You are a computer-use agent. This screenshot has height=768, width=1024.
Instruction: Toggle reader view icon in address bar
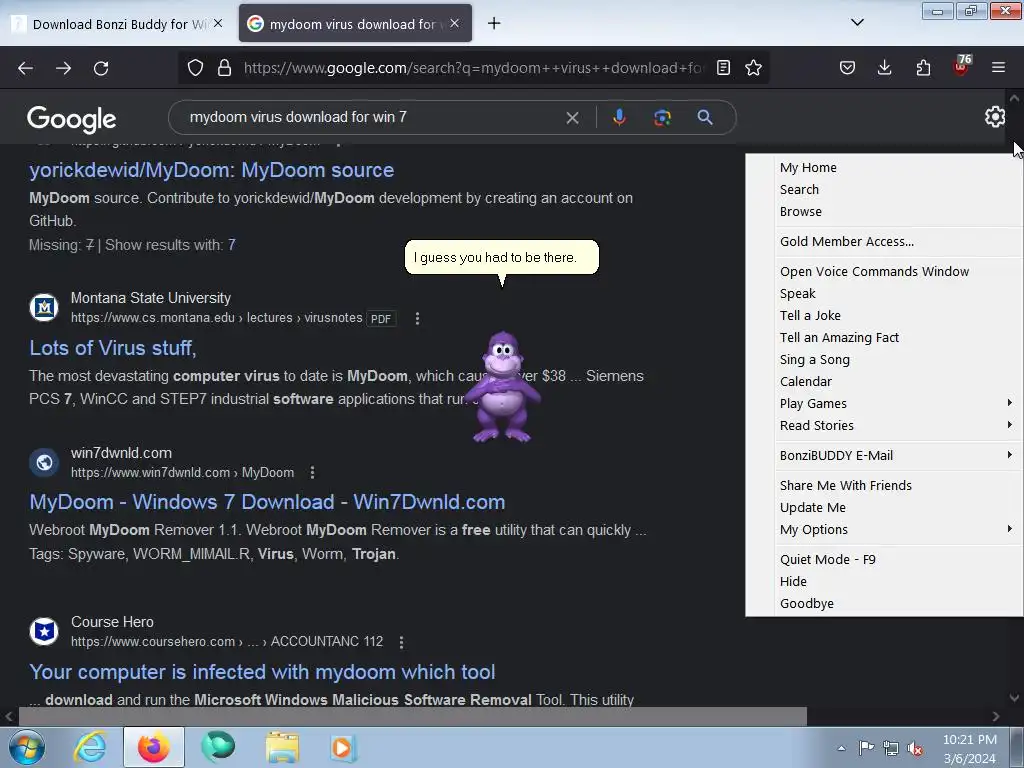pyautogui.click(x=723, y=68)
